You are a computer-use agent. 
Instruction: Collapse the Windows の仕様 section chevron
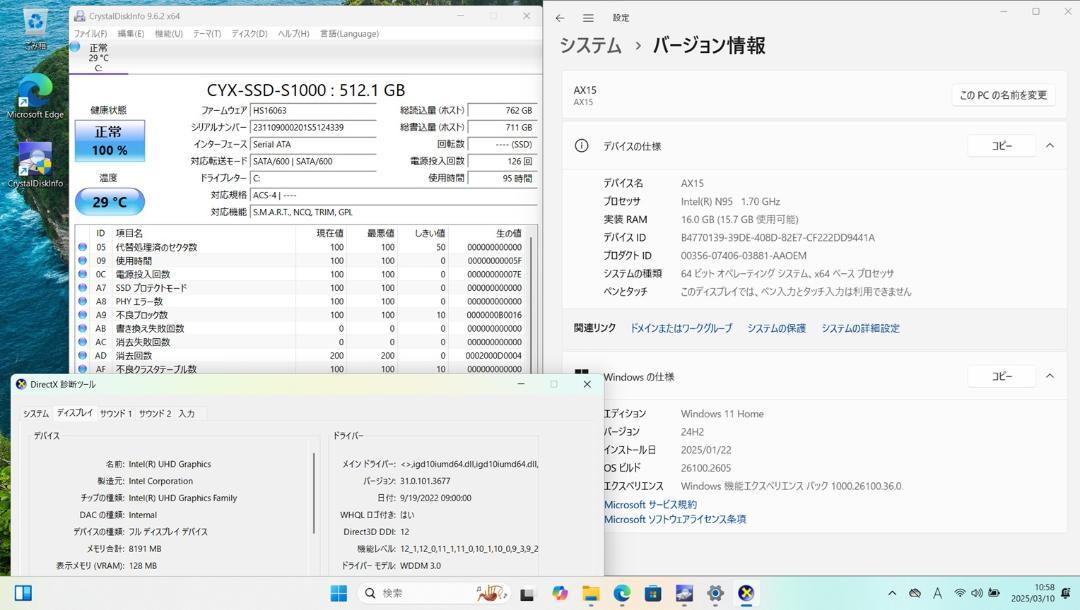click(x=1050, y=376)
